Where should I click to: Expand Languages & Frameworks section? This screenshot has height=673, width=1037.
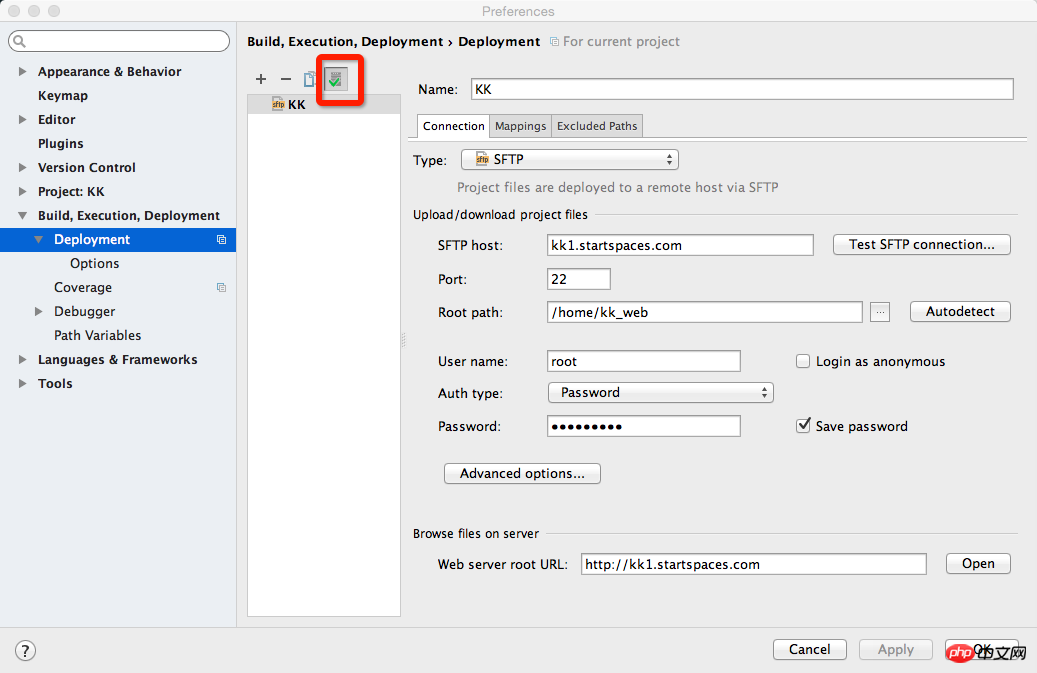click(22, 360)
